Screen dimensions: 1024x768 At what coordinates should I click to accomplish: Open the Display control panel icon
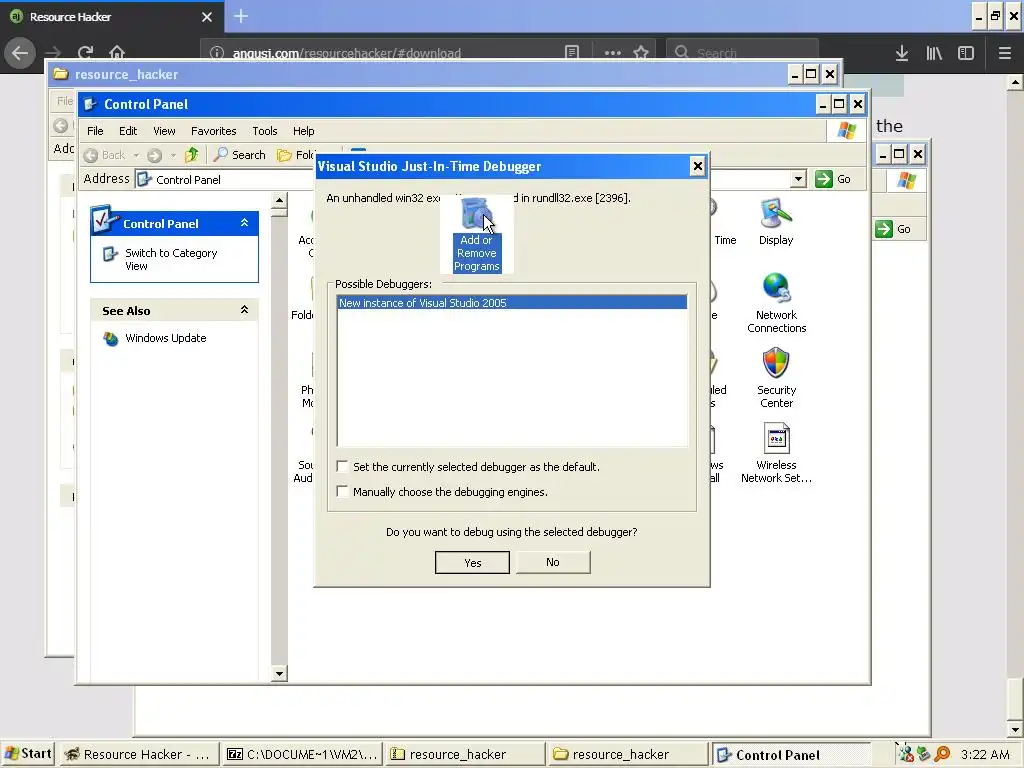(776, 222)
